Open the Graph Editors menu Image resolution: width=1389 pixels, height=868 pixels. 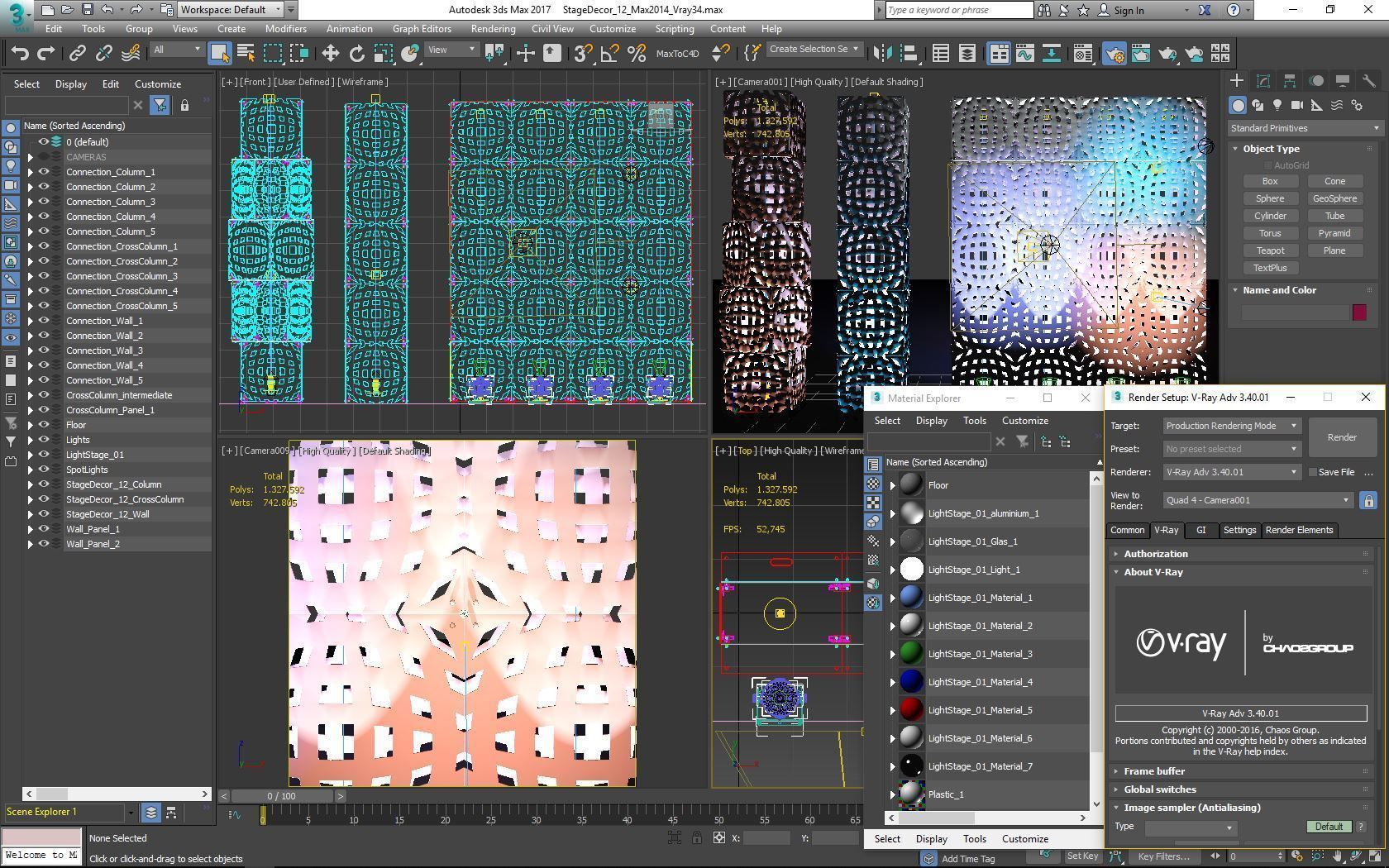(x=422, y=29)
